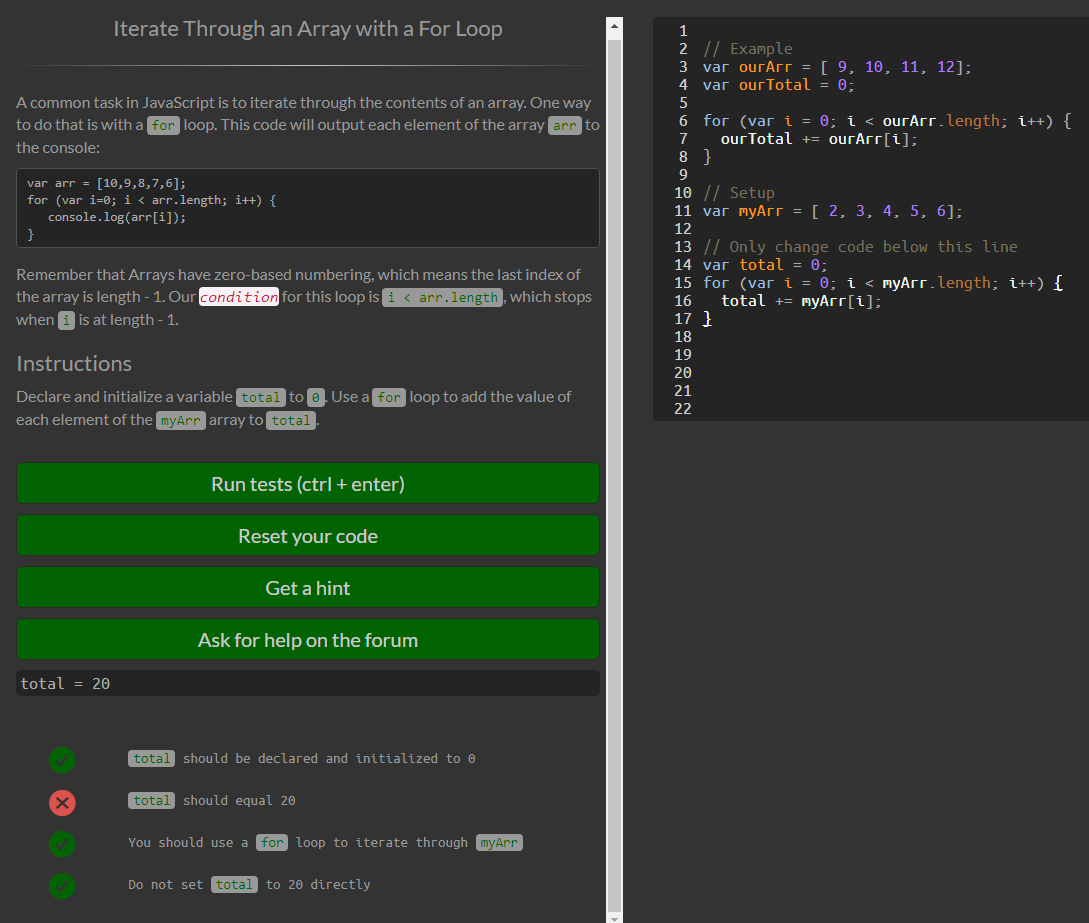The height and width of the screenshot is (923, 1089).
Task: Click the closing brace on line 17
Action: coord(708,319)
